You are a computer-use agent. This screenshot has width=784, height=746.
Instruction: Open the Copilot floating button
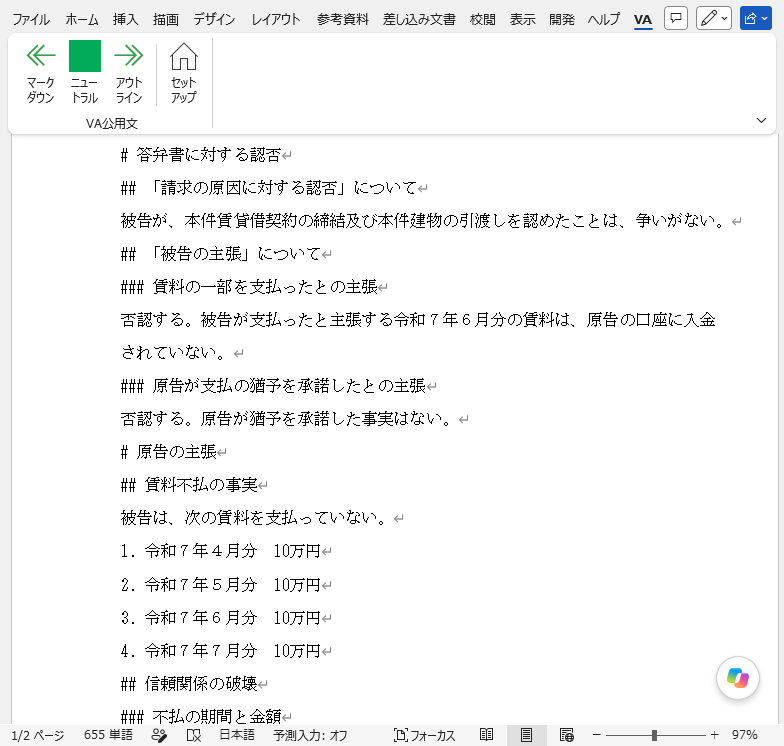[738, 678]
